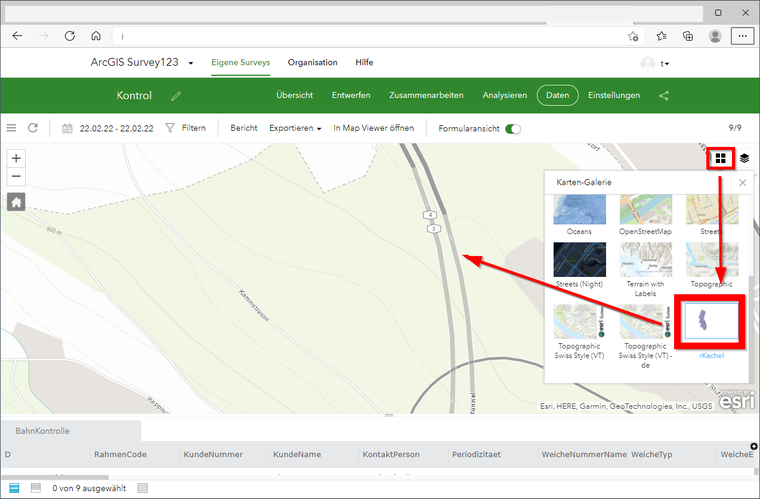This screenshot has width=760, height=499.
Task: Switch to table-only view icon
Action: point(35,488)
